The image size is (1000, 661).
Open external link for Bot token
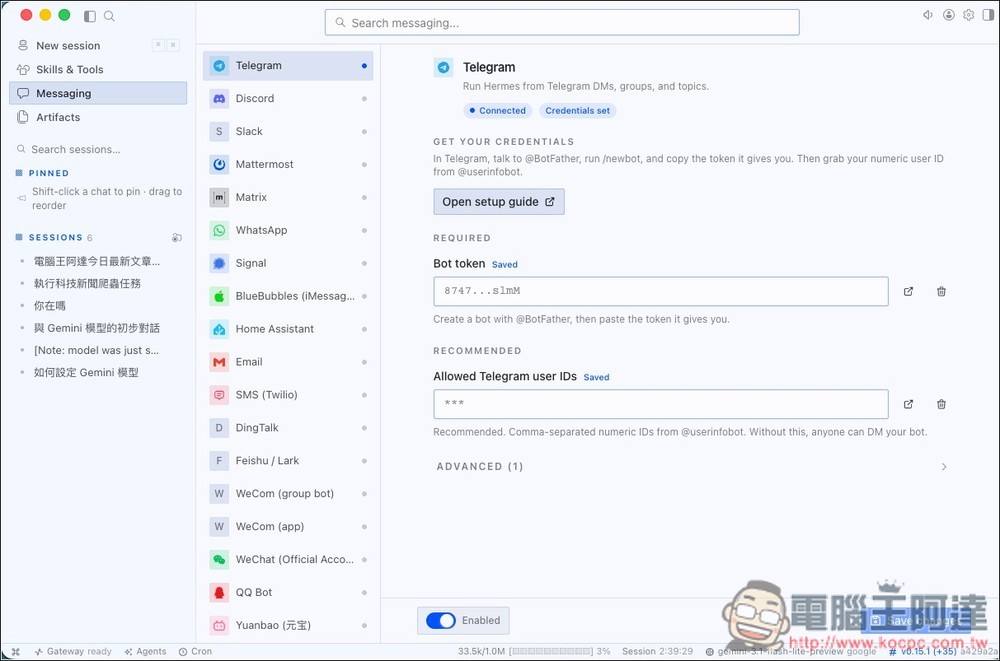pyautogui.click(x=908, y=292)
